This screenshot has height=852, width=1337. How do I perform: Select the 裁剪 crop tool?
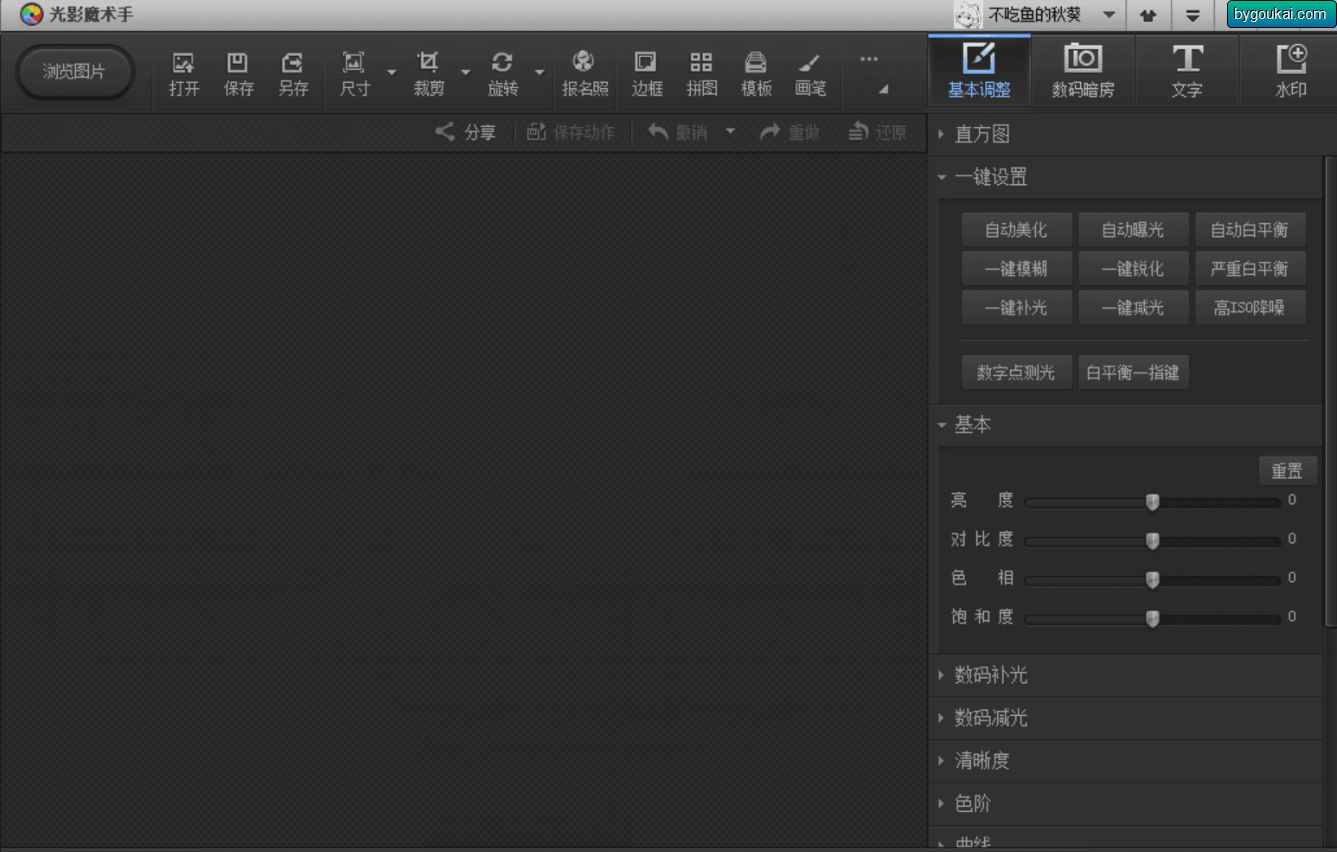coord(429,75)
